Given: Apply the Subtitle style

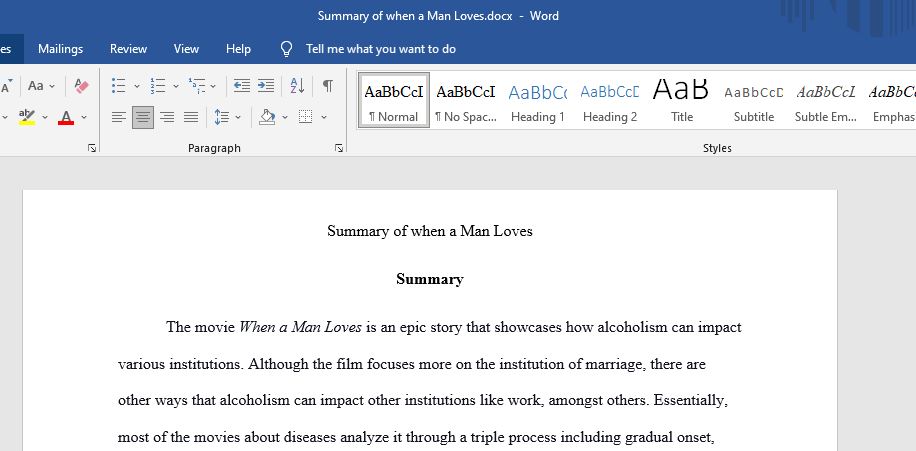Looking at the screenshot, I should pos(754,100).
